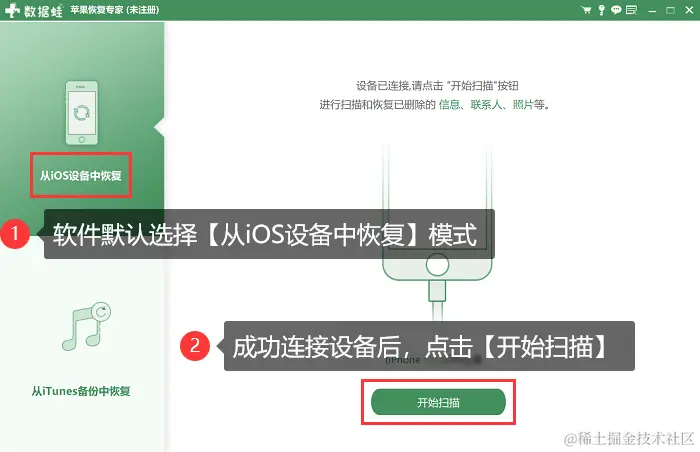The image size is (700, 452).
Task: Click the key registration icon
Action: [601, 10]
